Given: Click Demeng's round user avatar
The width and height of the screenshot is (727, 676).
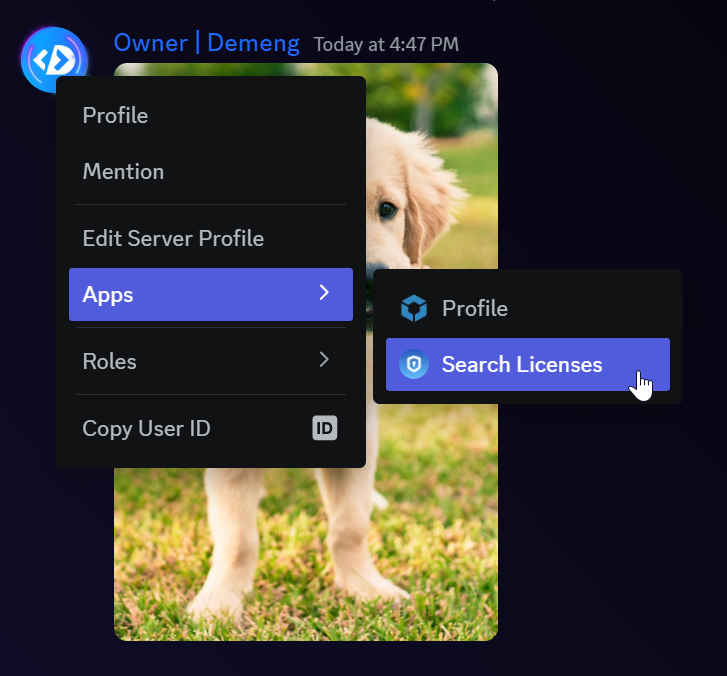Looking at the screenshot, I should tap(52, 60).
